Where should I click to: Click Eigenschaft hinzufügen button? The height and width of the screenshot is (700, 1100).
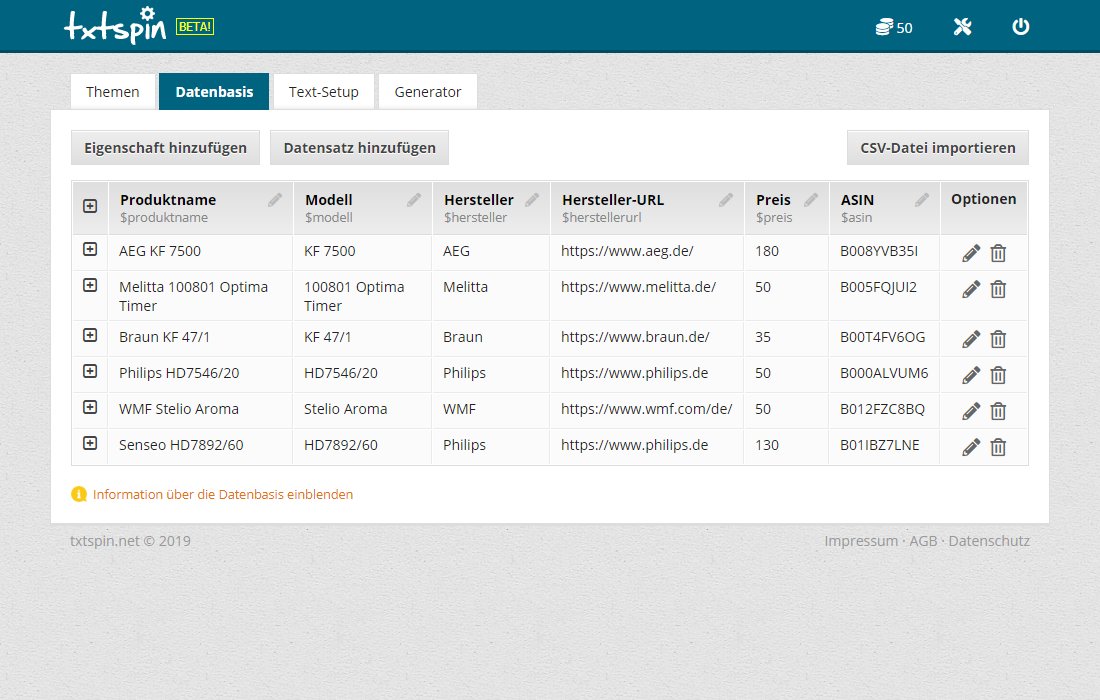point(166,148)
